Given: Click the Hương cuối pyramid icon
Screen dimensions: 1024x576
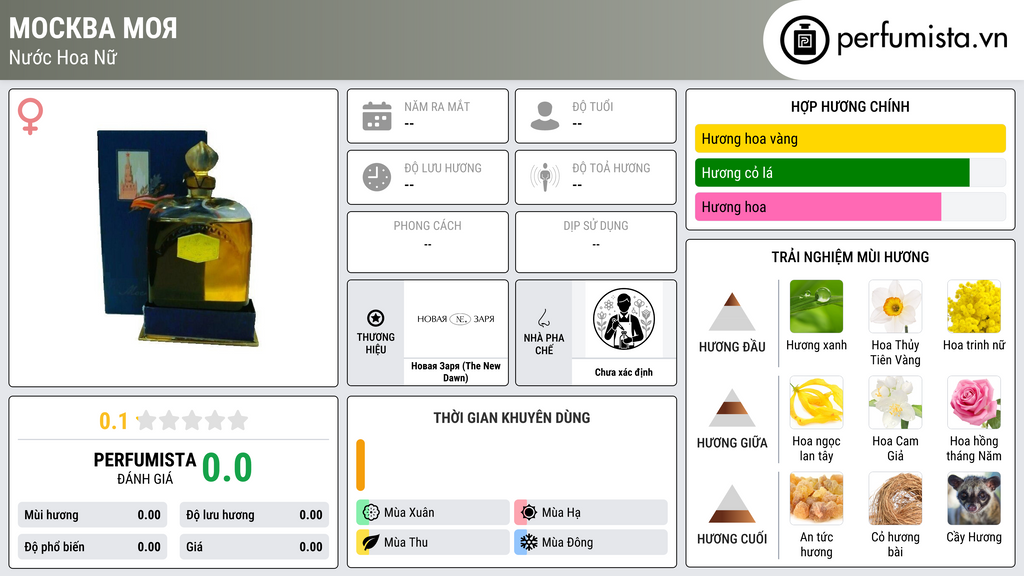Looking at the screenshot, I should point(731,504).
